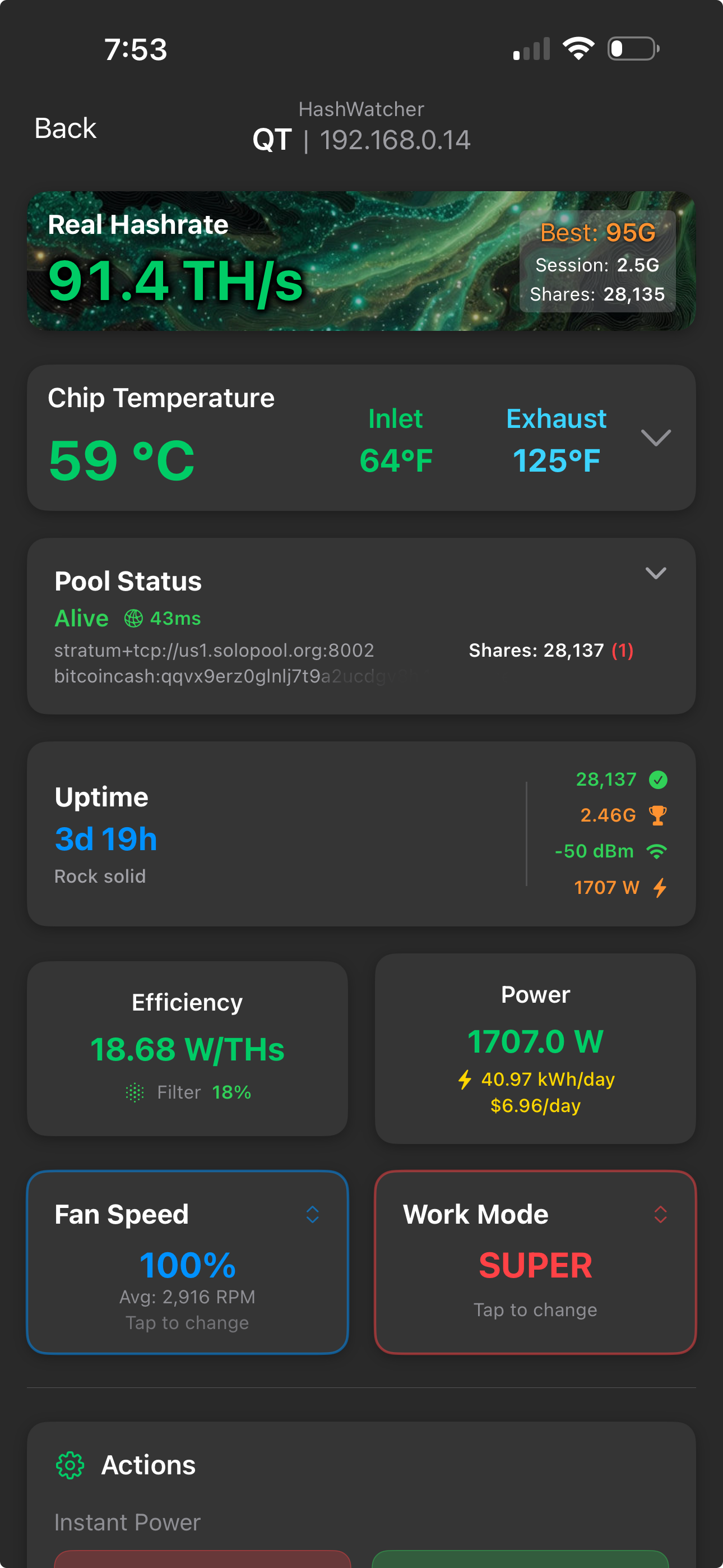Tap the Best 95G stats box
Image resolution: width=723 pixels, height=1568 pixels.
597,261
